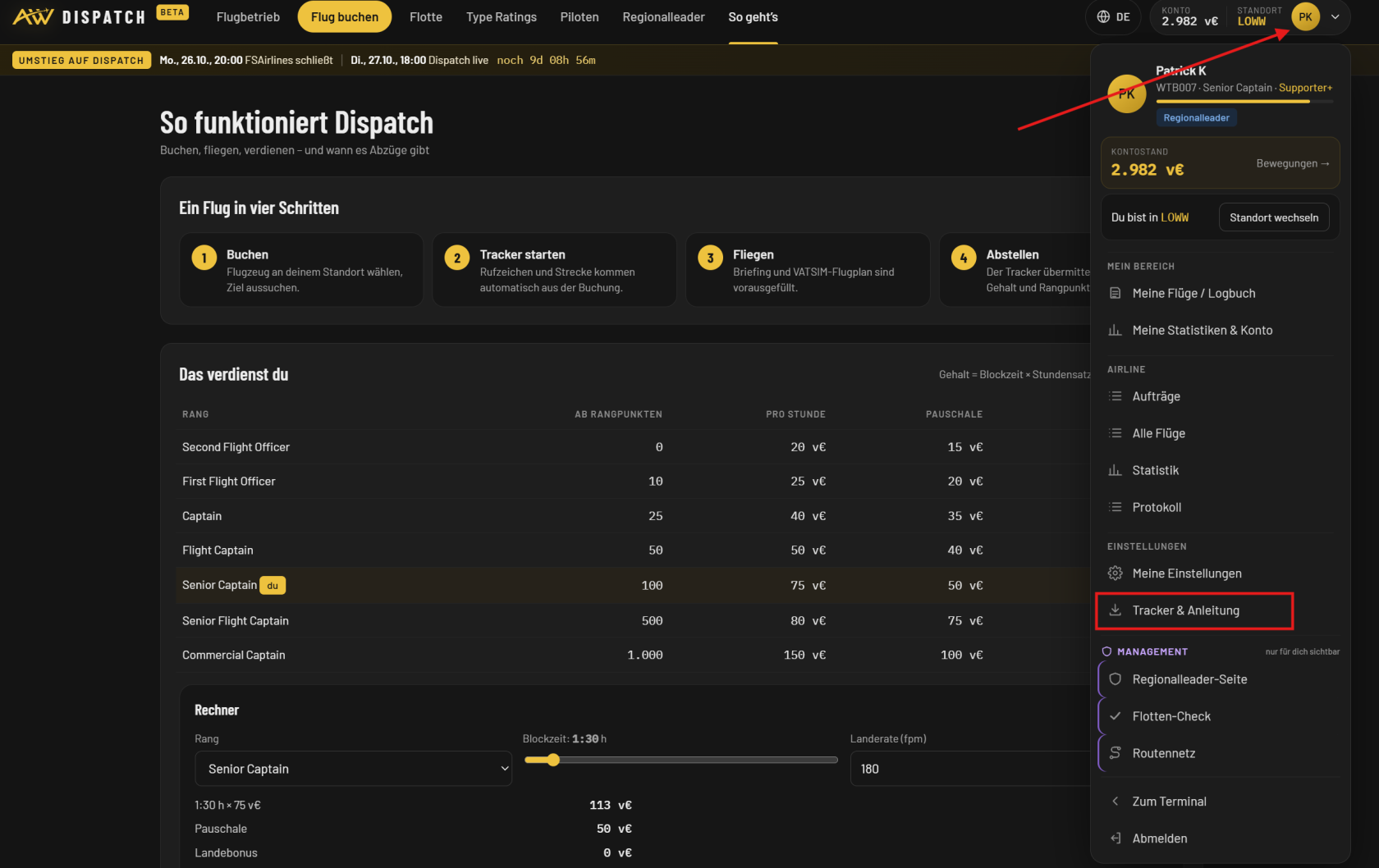1379x868 pixels.
Task: Go to the Flotte menu item
Action: click(426, 16)
